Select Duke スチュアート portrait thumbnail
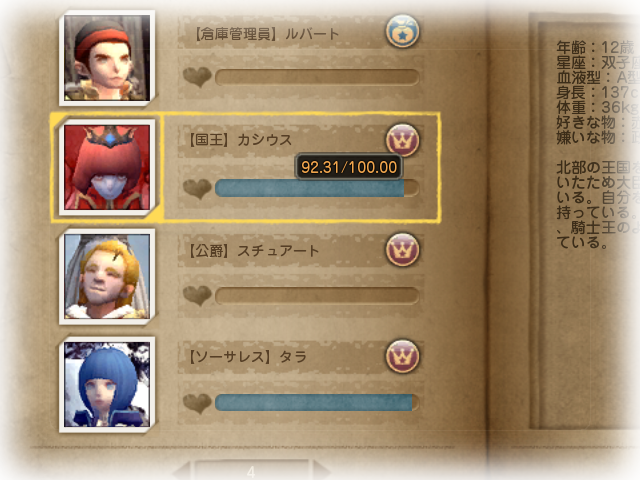Screen dimensions: 640x480 point(107,277)
